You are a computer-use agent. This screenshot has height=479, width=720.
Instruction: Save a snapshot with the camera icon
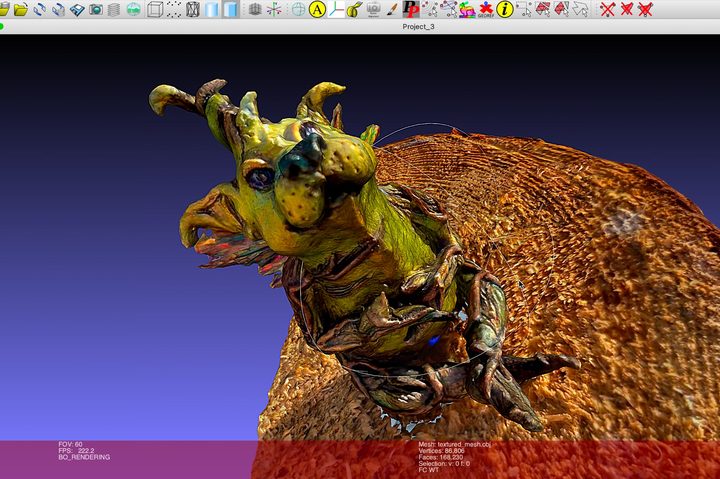96,9
